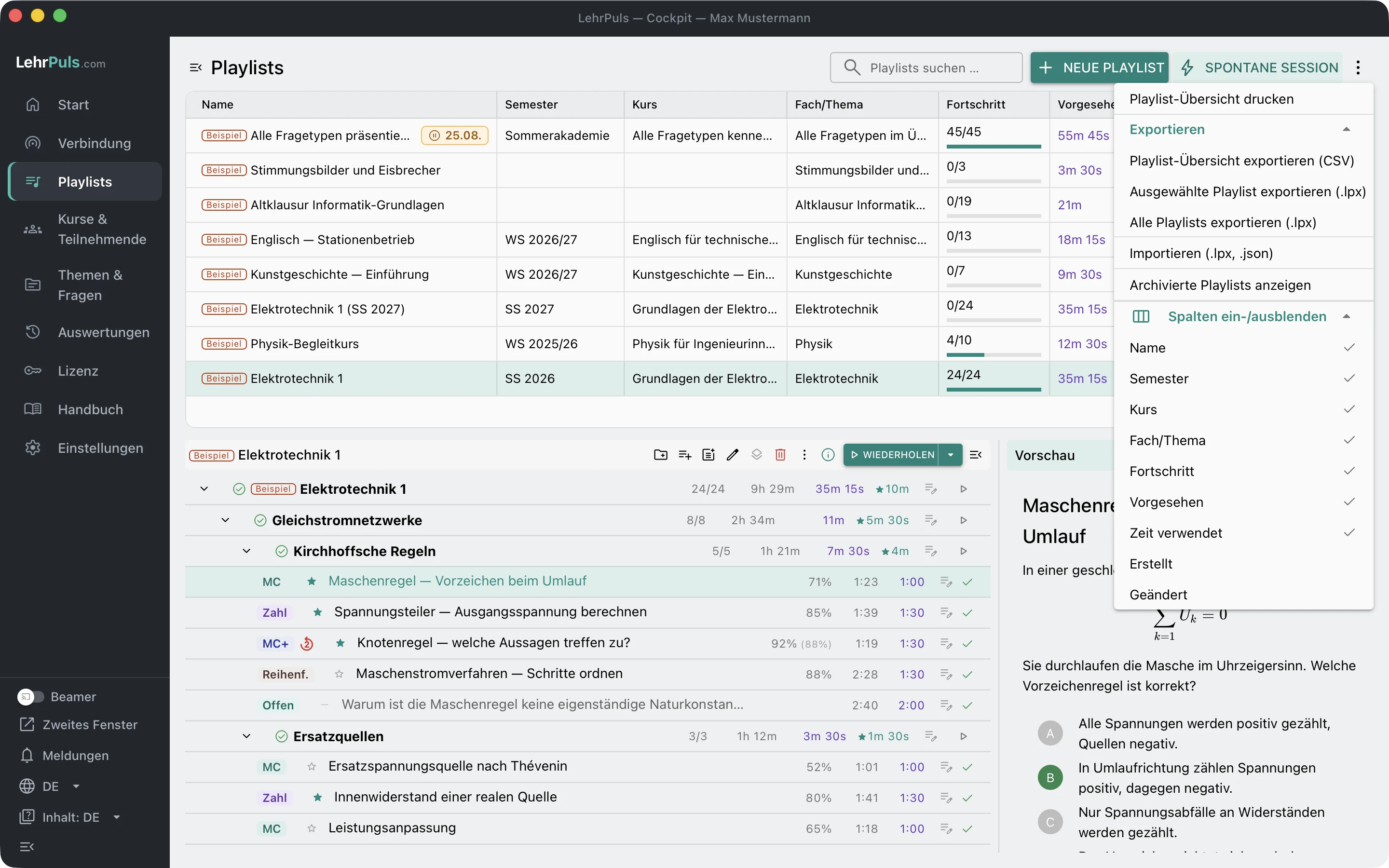The height and width of the screenshot is (868, 1389).
Task: Collapse the Playlists table via header icon
Action: [x=196, y=68]
